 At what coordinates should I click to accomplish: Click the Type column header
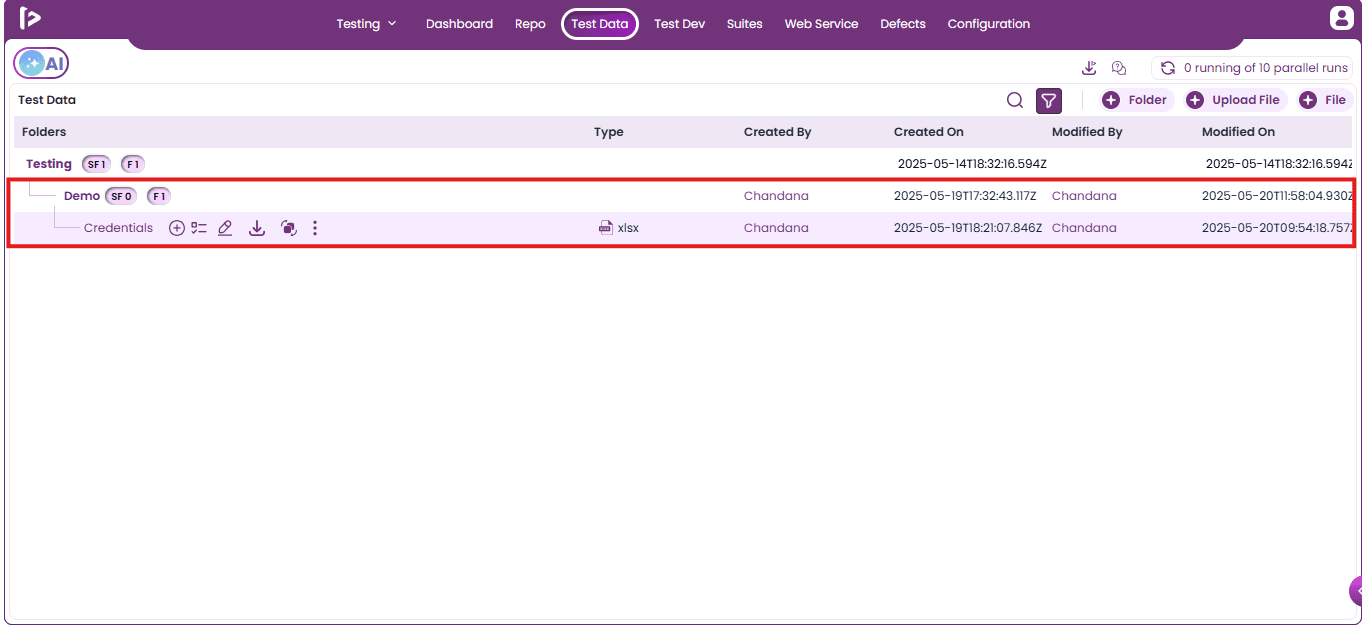click(x=608, y=132)
